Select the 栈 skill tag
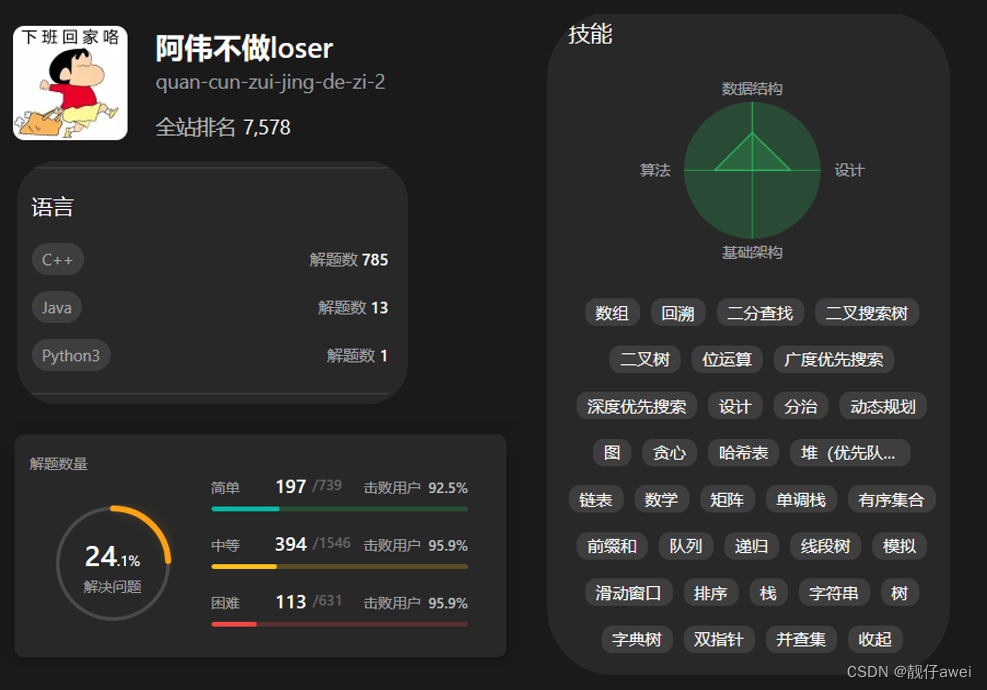987x690 pixels. (x=769, y=592)
